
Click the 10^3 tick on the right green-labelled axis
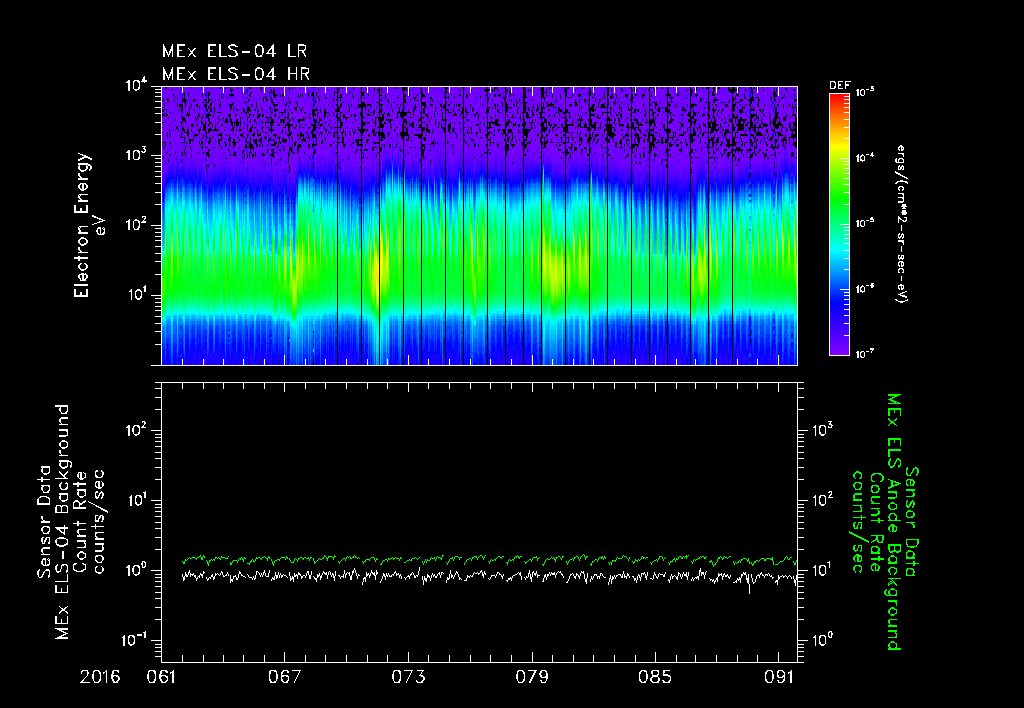tap(822, 431)
